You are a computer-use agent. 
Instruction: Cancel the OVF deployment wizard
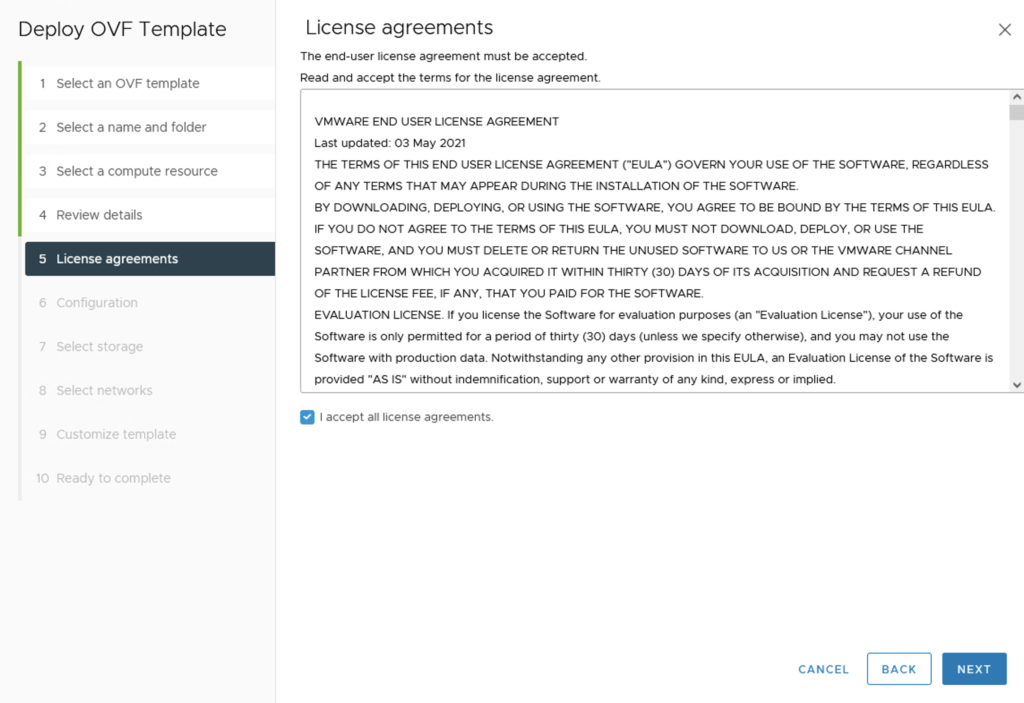(x=823, y=669)
